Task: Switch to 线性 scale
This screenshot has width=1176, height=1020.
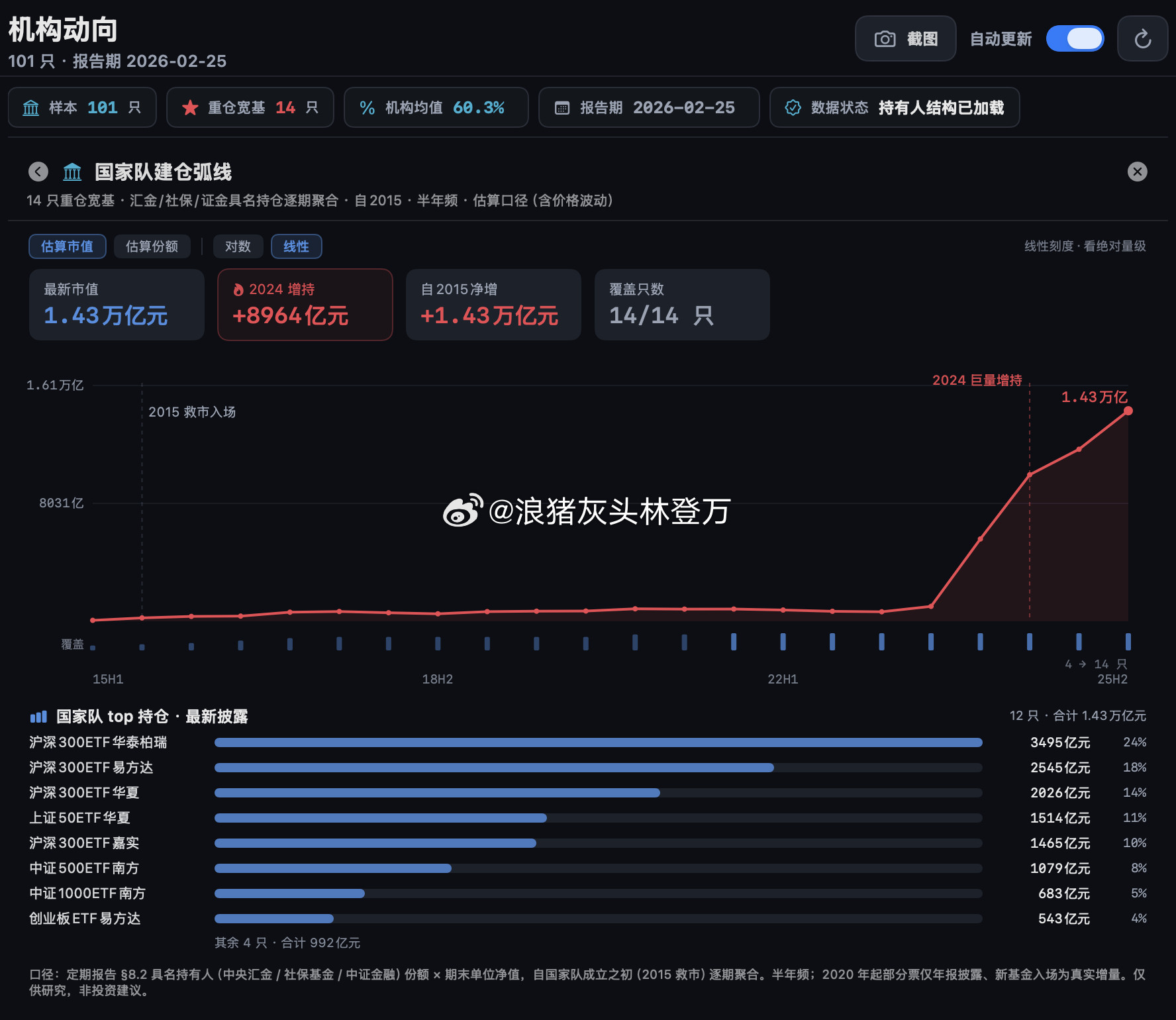Action: coord(297,246)
